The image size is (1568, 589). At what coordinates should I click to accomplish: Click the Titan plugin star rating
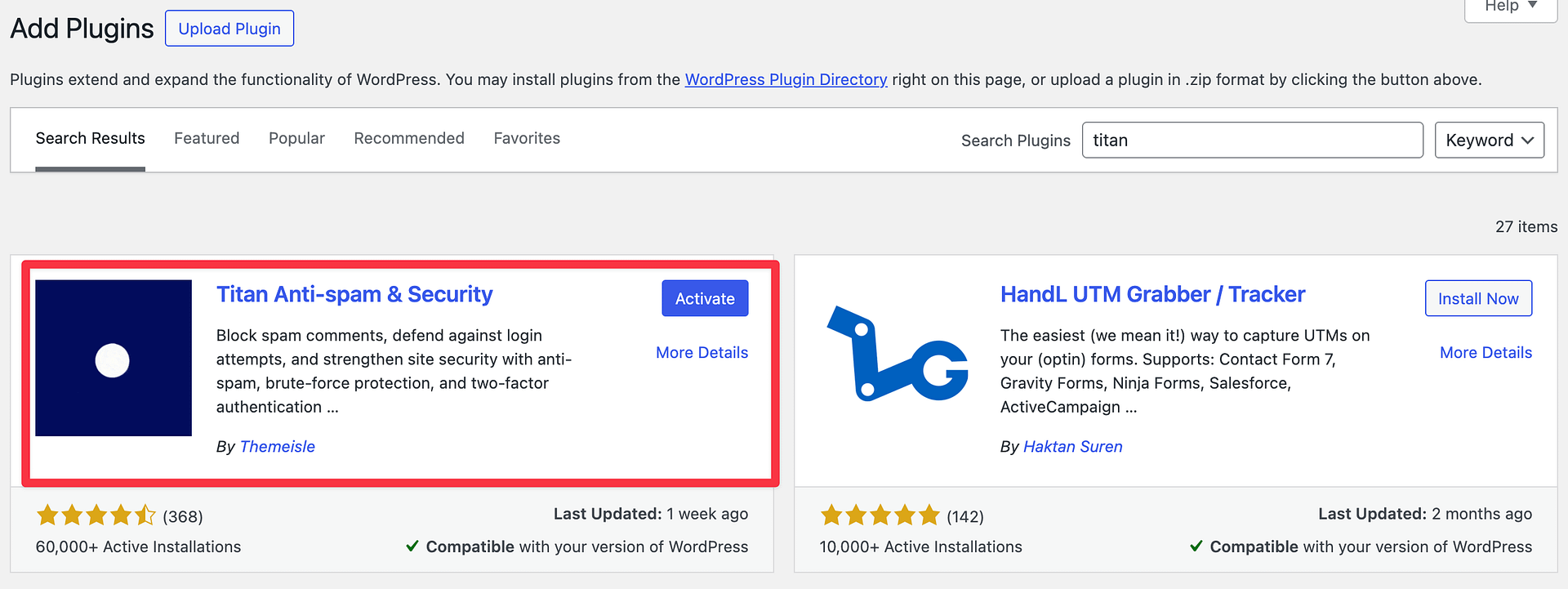96,515
